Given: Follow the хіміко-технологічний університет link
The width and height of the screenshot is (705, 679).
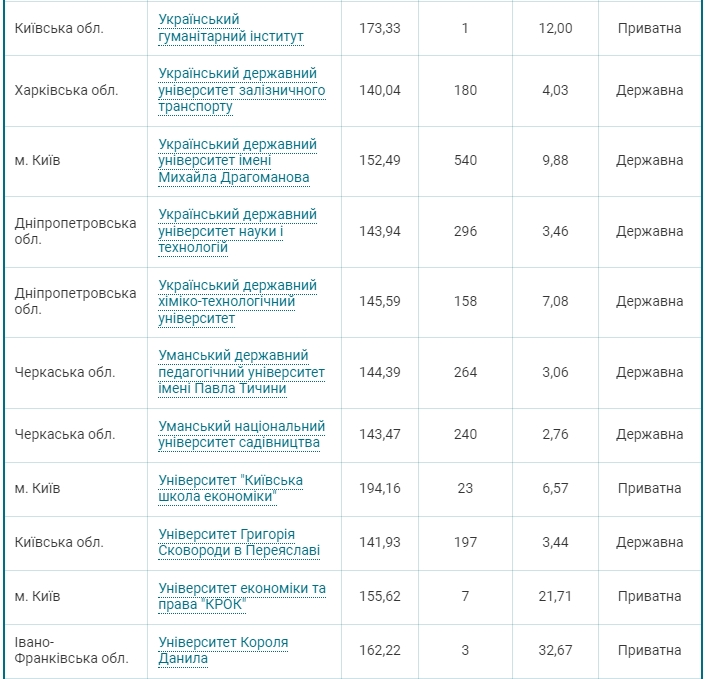Looking at the screenshot, I should 237,302.
